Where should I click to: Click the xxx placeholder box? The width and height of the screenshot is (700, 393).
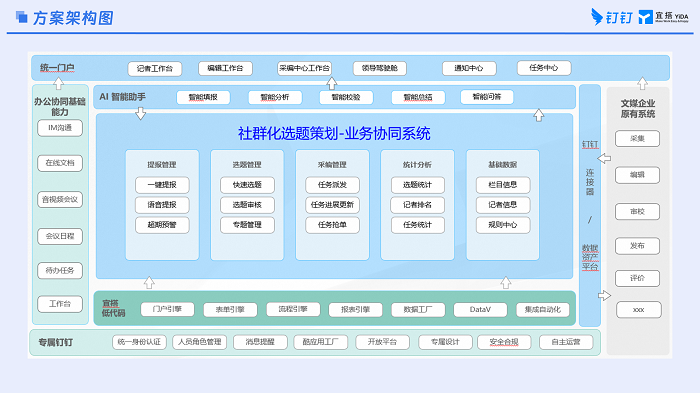[638, 310]
